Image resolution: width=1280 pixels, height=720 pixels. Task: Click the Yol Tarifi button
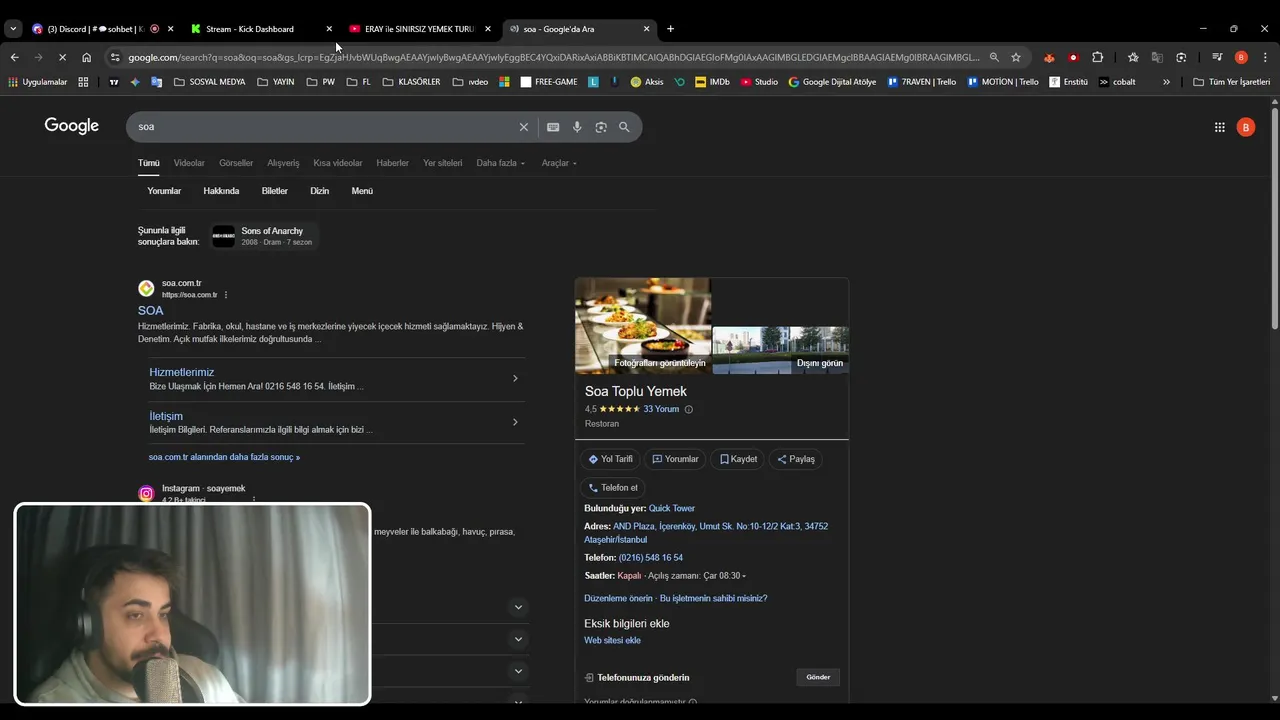click(610, 459)
